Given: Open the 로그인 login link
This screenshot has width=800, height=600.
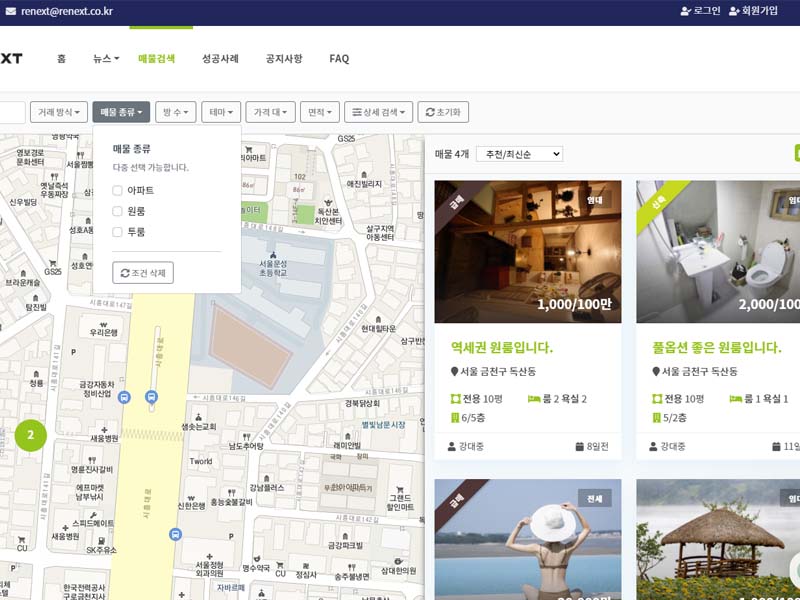Looking at the screenshot, I should (701, 11).
